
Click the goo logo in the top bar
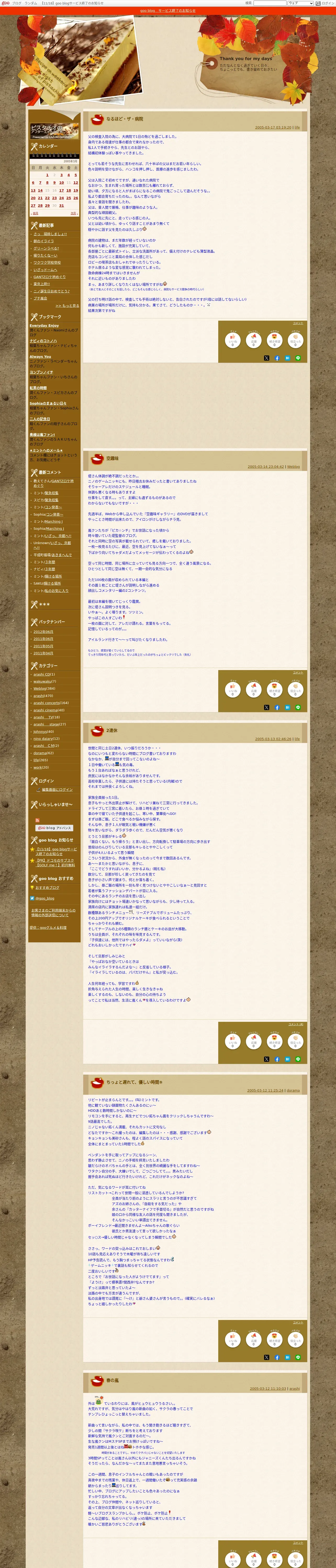(5, 3)
